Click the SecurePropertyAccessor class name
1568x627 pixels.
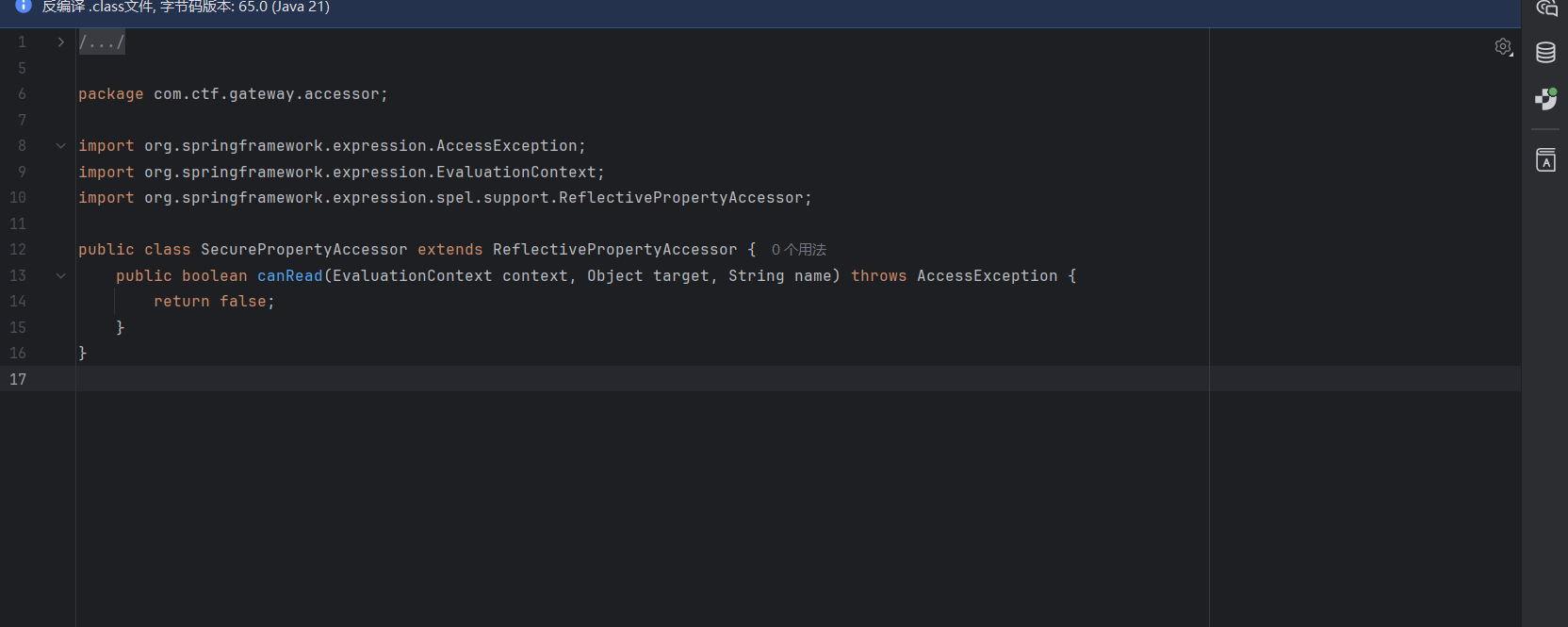point(303,250)
